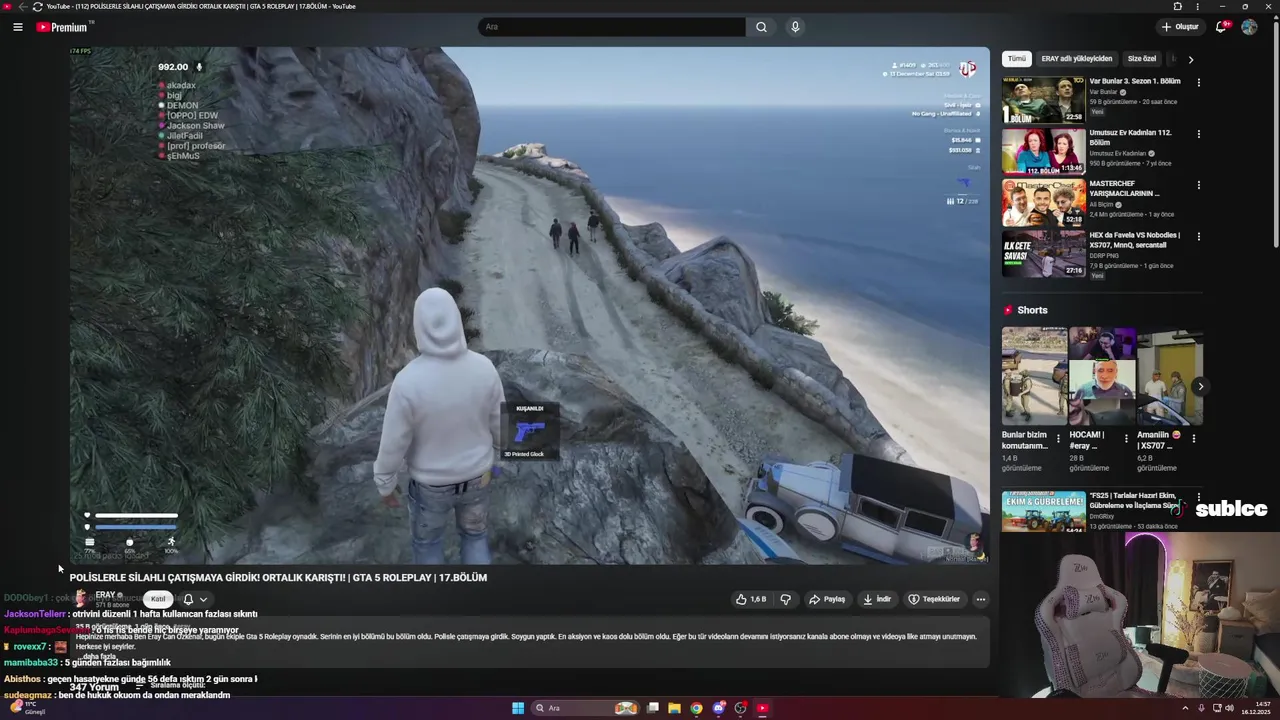Open the Shorts section icon
Viewport: 1280px width, 720px height.
pyautogui.click(x=1008, y=310)
